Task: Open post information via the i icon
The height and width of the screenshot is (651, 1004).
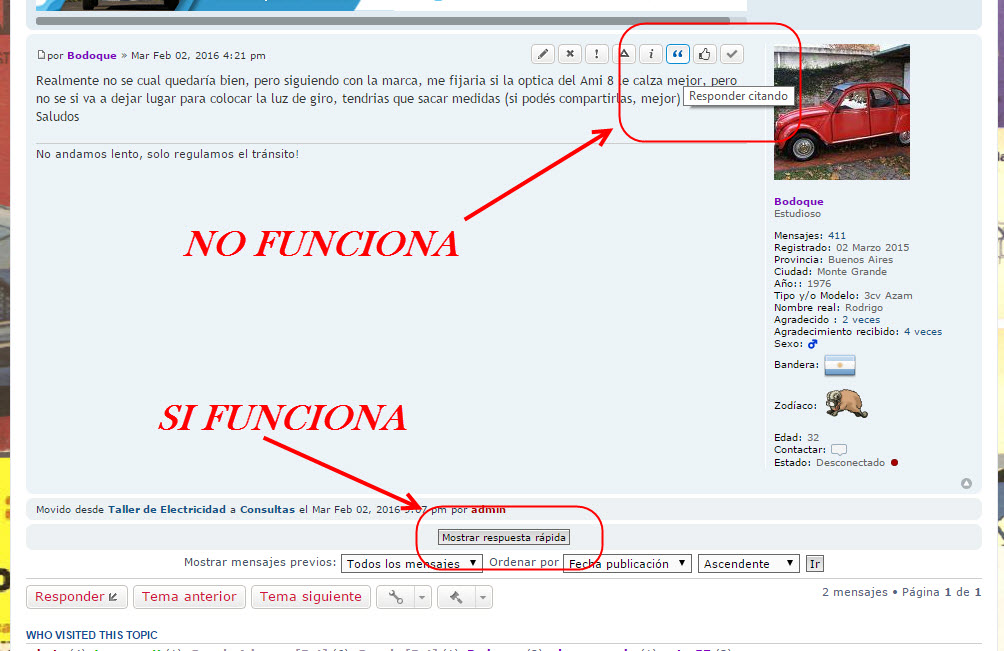Action: tap(651, 54)
